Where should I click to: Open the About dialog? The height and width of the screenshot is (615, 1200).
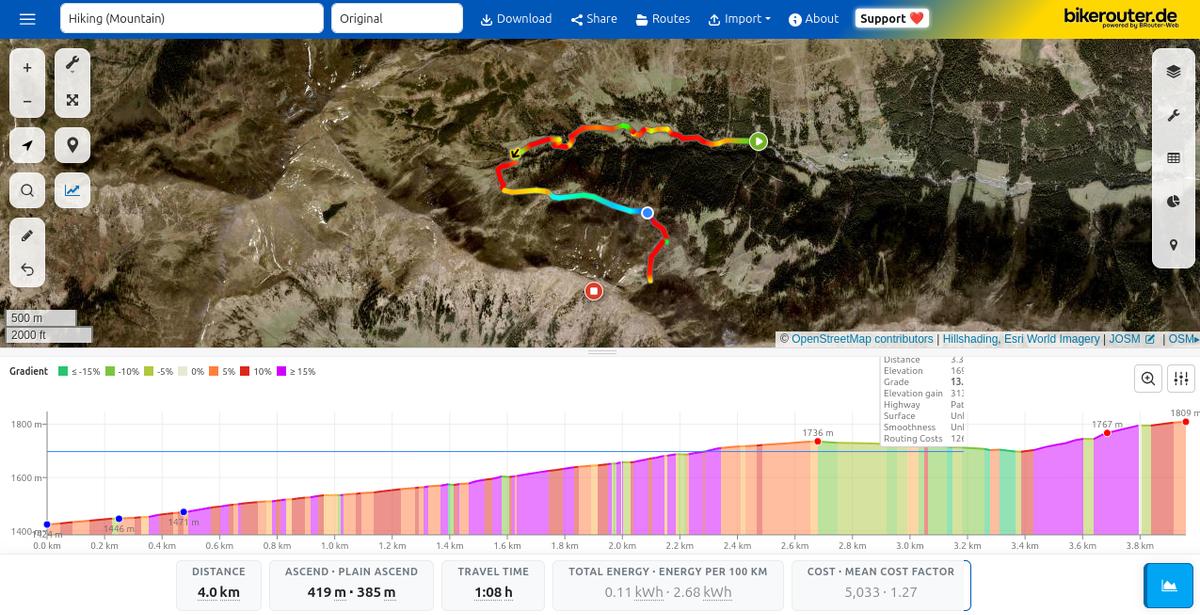click(814, 19)
